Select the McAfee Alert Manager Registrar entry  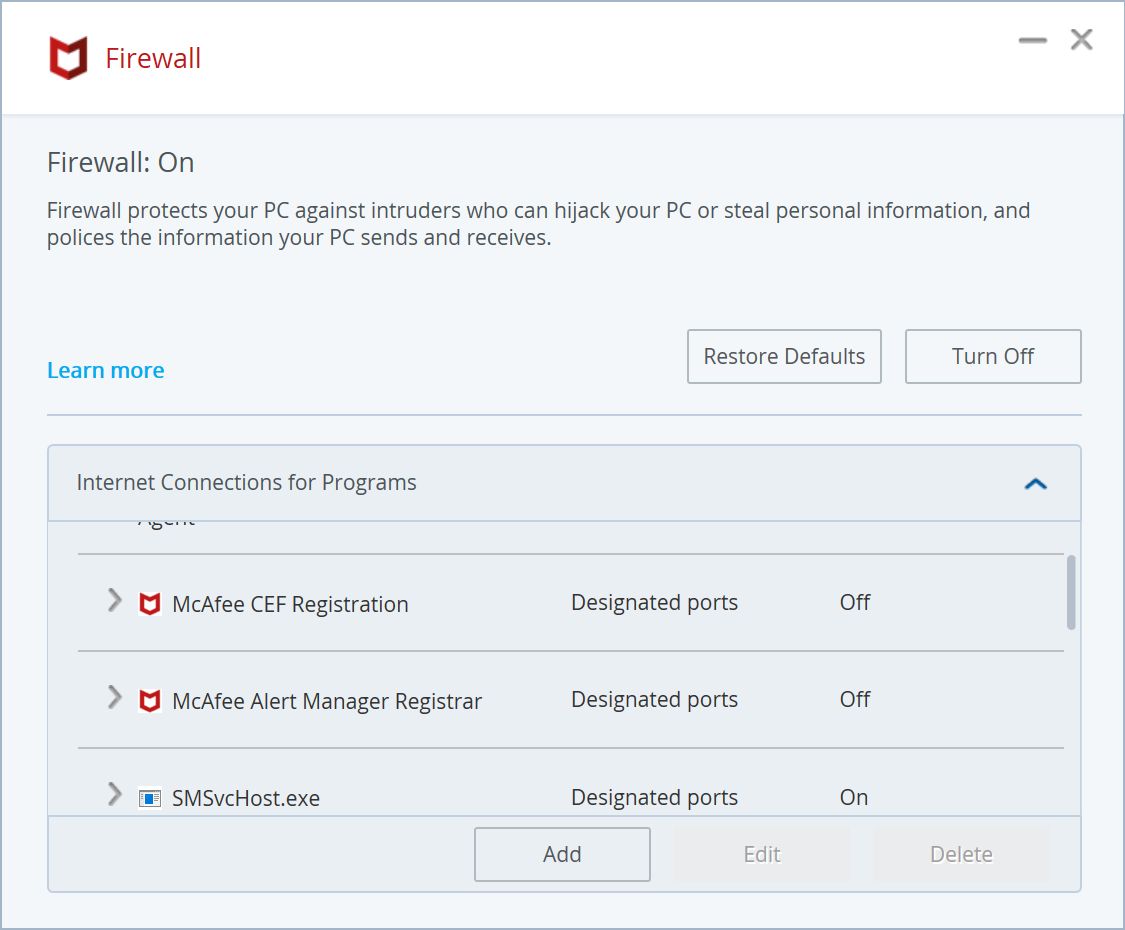coord(570,700)
